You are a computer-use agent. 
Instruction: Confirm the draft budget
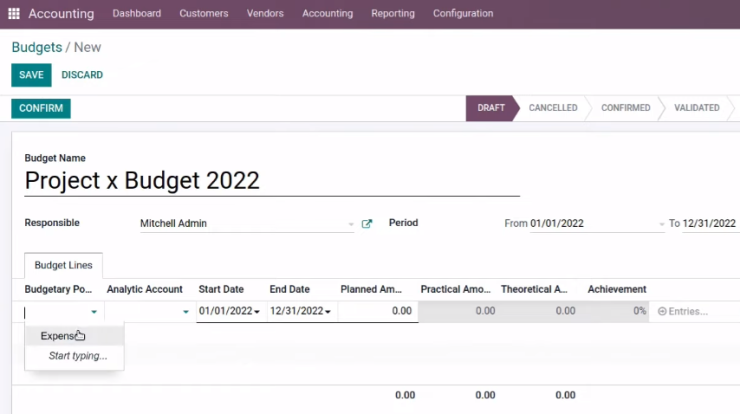(41, 109)
